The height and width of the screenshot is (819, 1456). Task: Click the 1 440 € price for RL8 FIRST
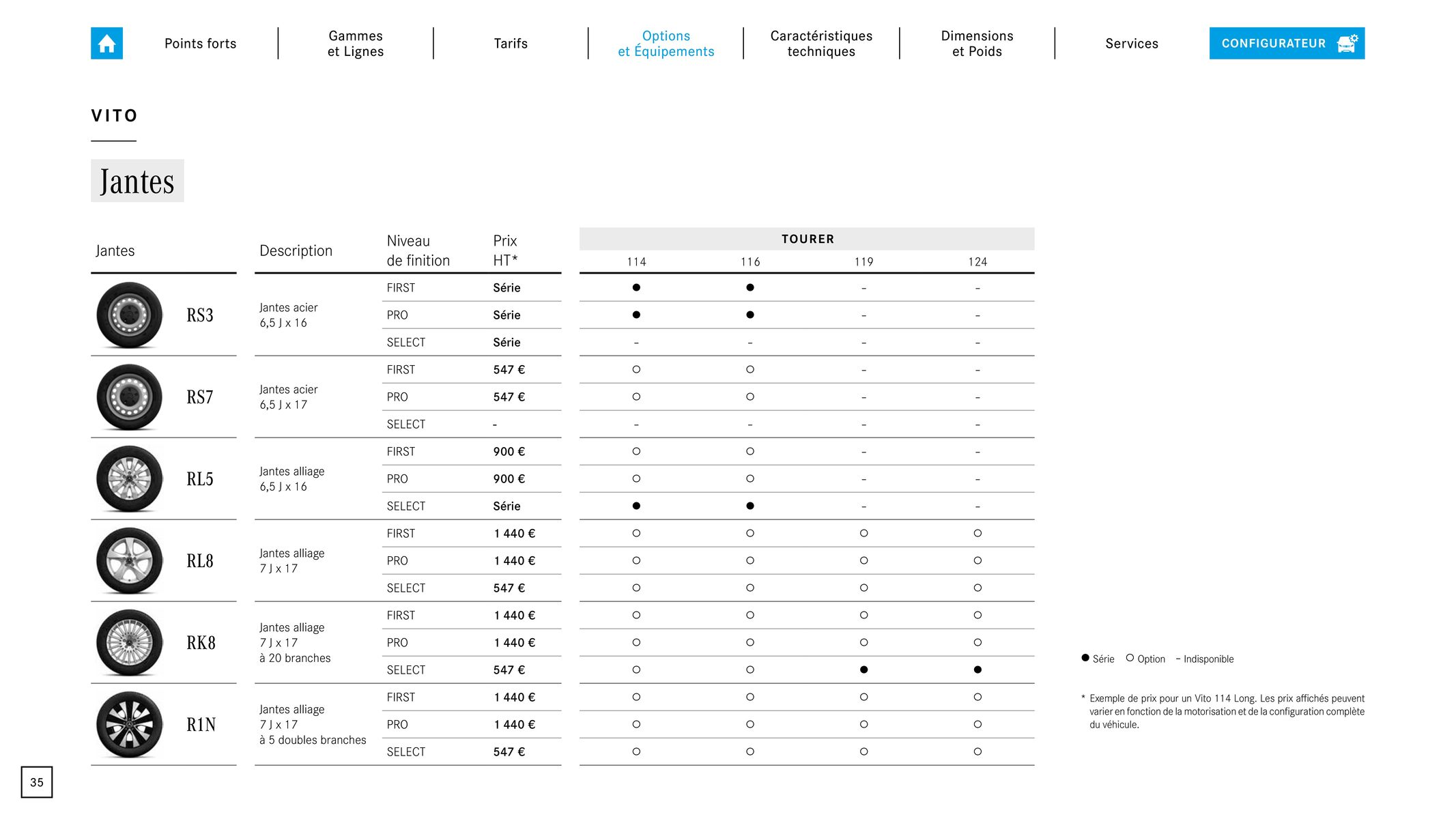click(515, 533)
